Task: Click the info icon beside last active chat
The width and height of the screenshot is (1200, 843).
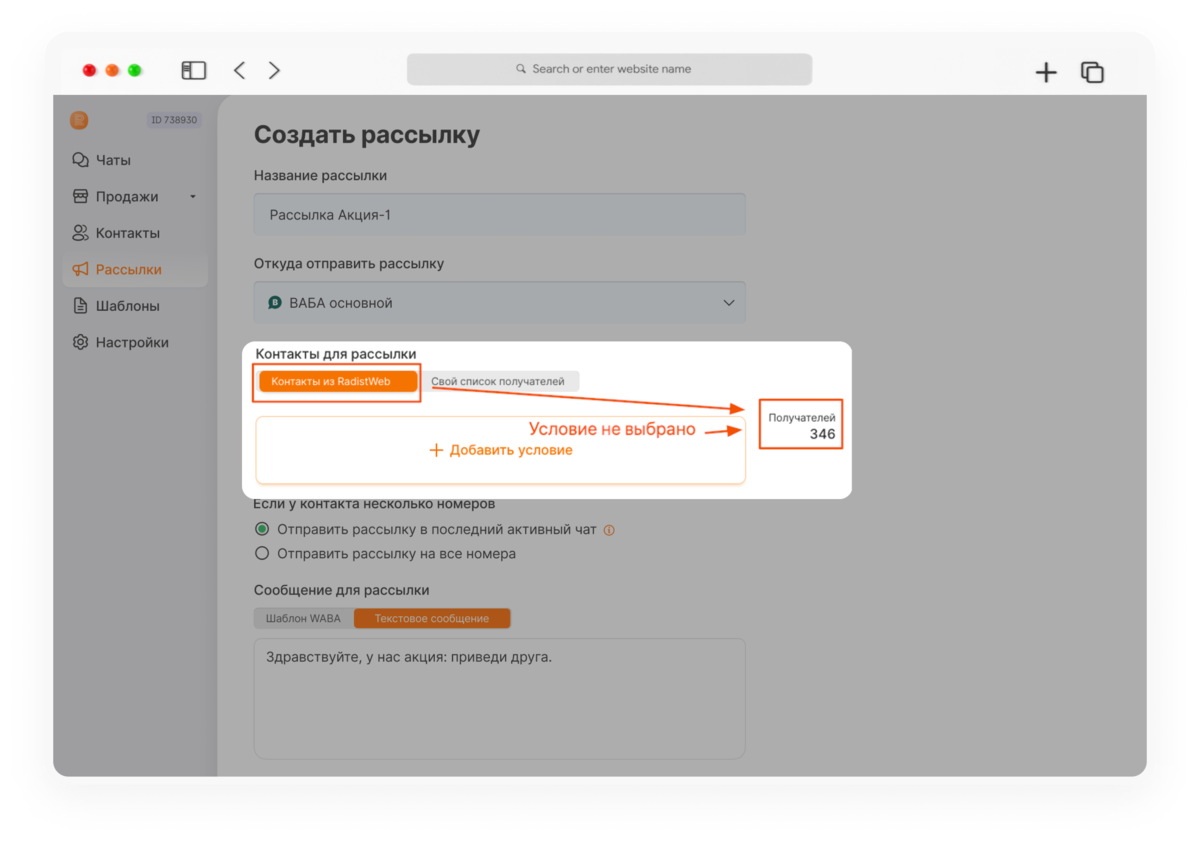Action: tap(609, 530)
